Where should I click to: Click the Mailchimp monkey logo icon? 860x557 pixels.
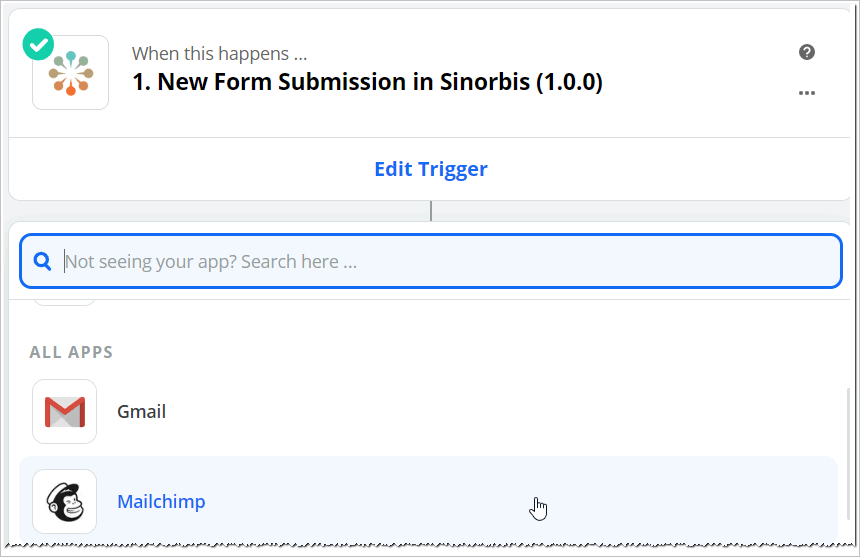point(65,501)
